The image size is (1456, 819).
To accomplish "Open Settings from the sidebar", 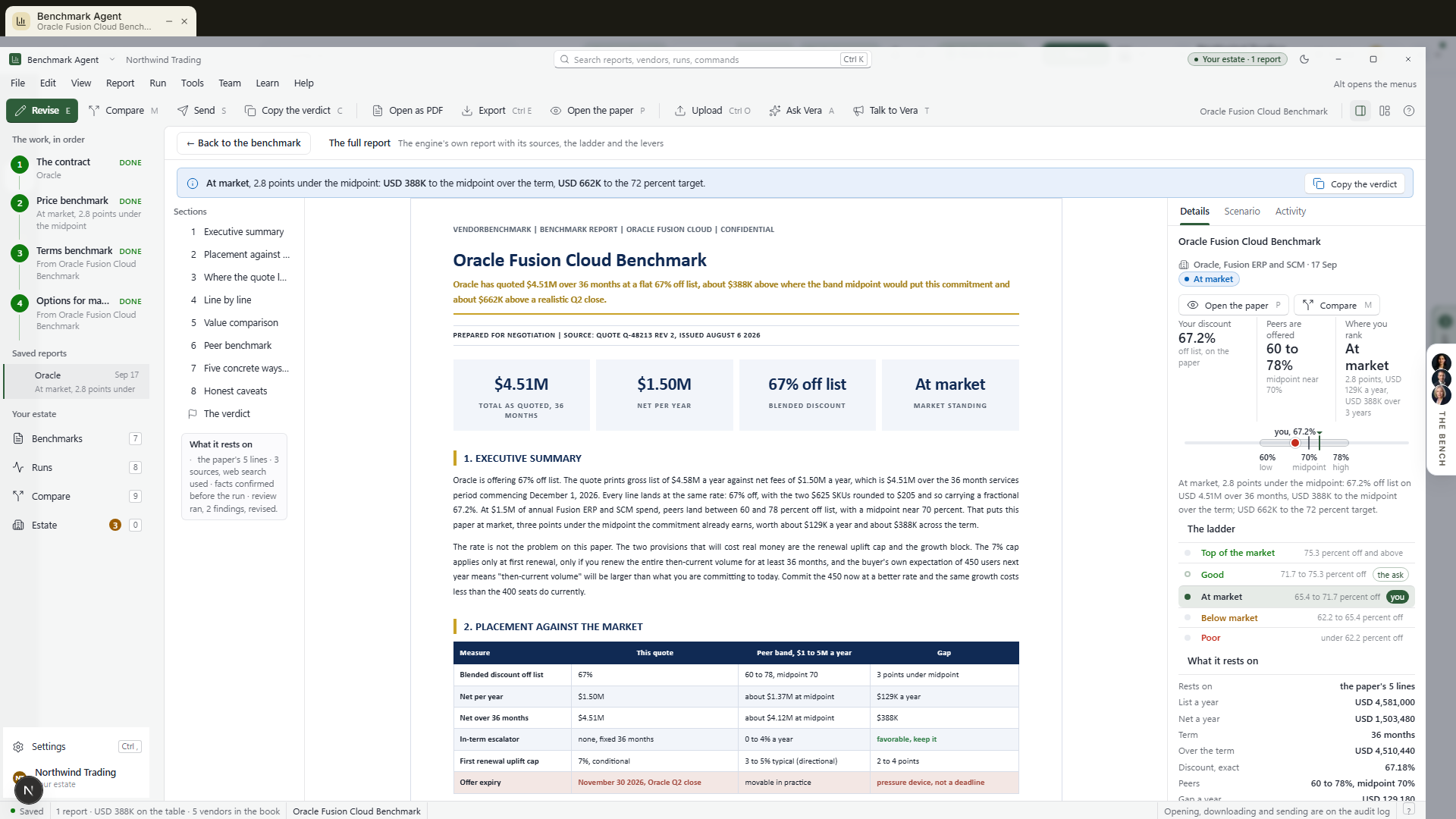I will click(77, 746).
